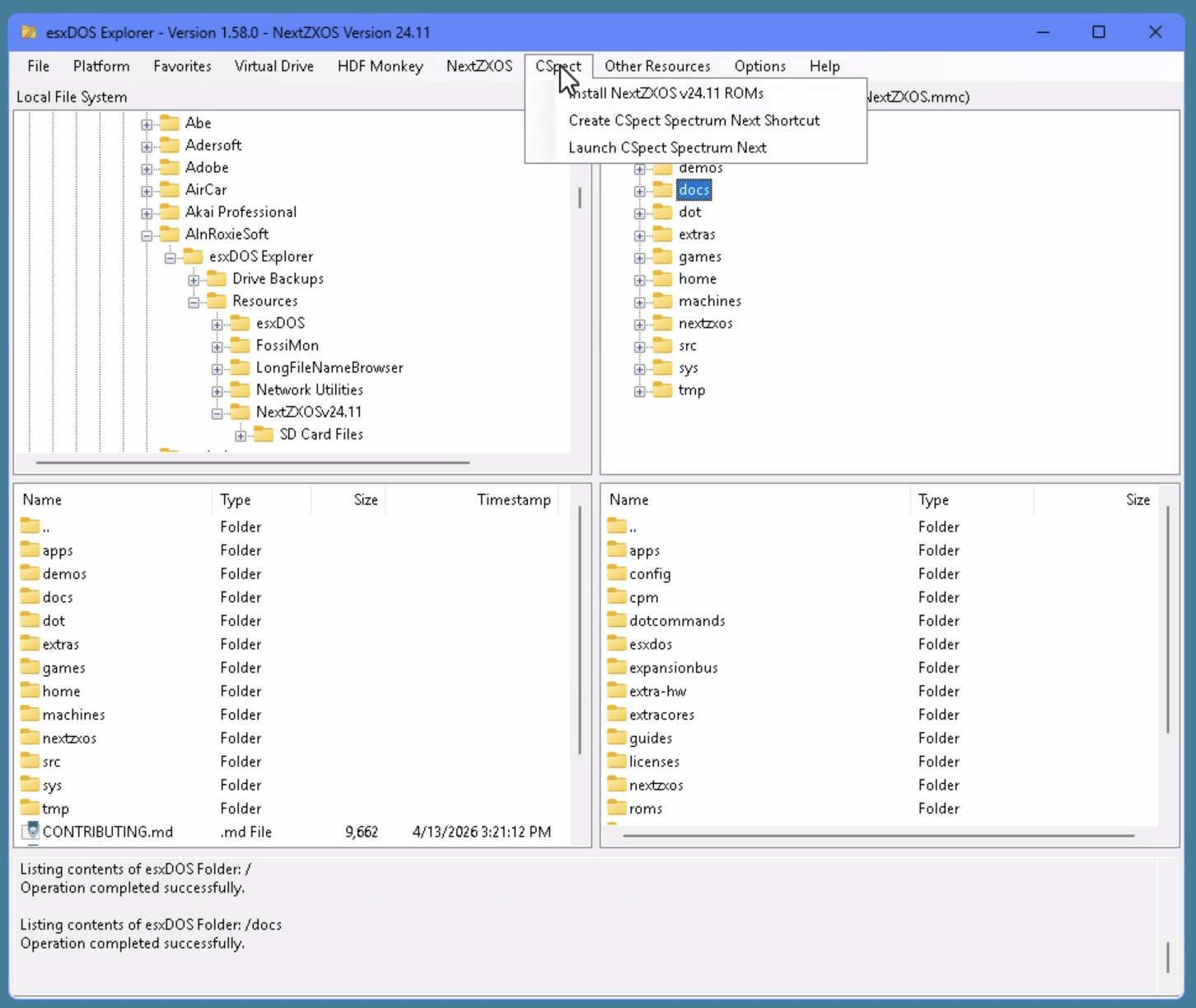
Task: Click the guides folder icon
Action: pyautogui.click(x=617, y=738)
